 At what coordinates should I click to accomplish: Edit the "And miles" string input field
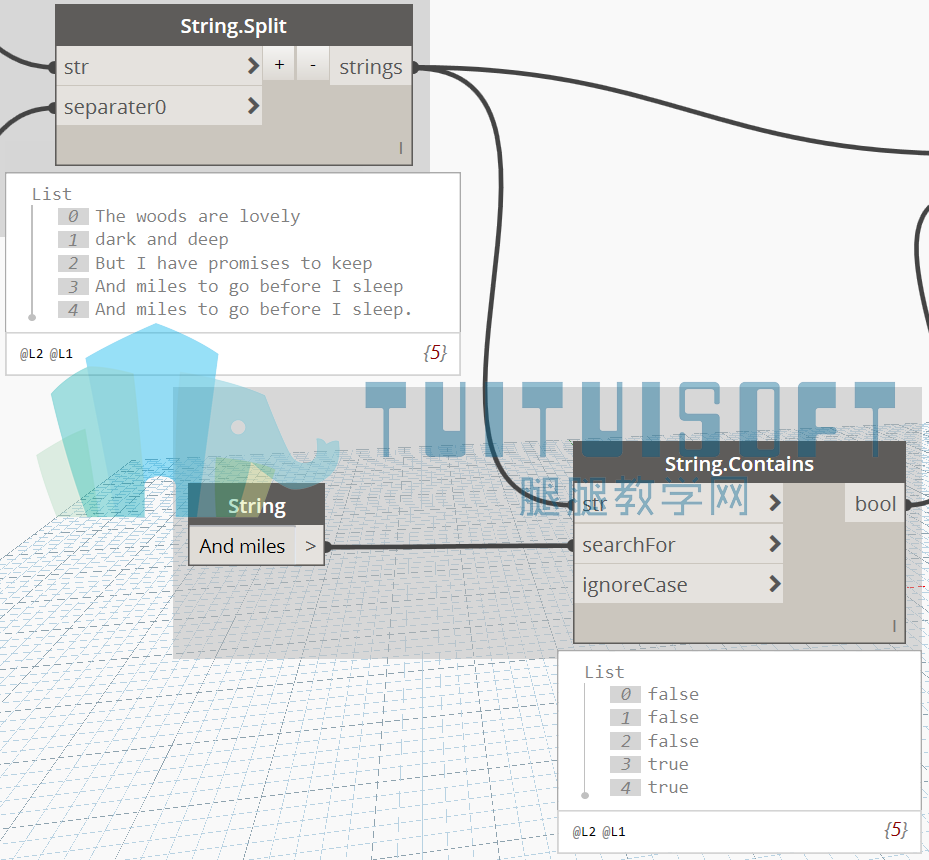coord(242,546)
